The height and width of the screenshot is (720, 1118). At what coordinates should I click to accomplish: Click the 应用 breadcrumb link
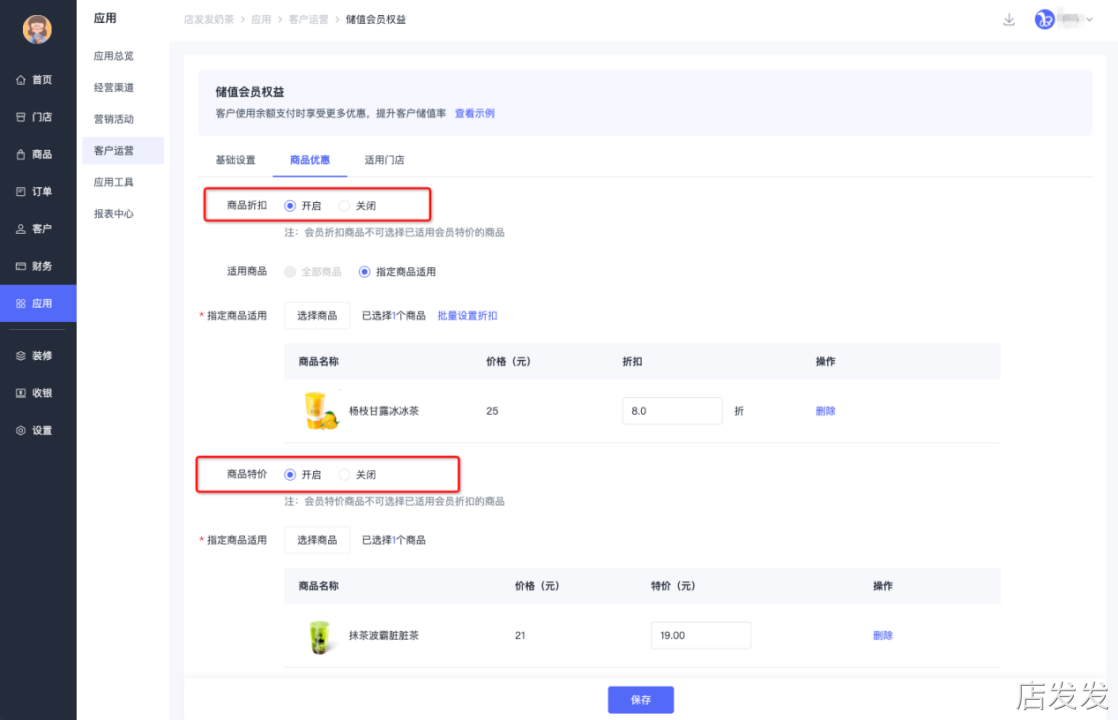pos(261,20)
